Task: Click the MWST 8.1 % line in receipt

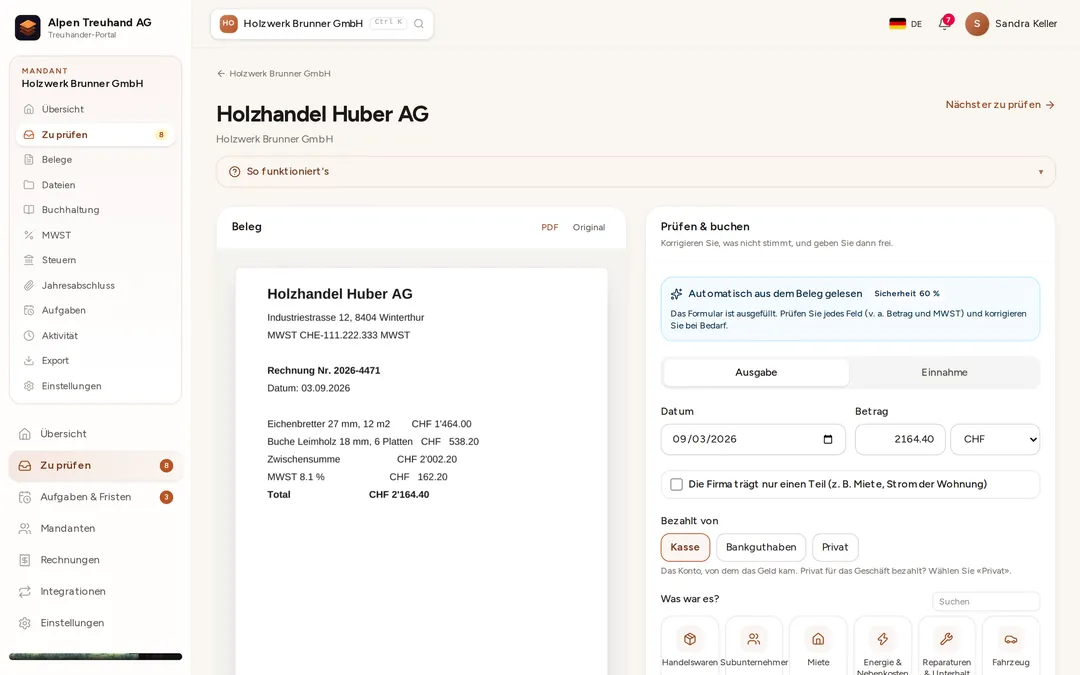Action: click(x=357, y=477)
